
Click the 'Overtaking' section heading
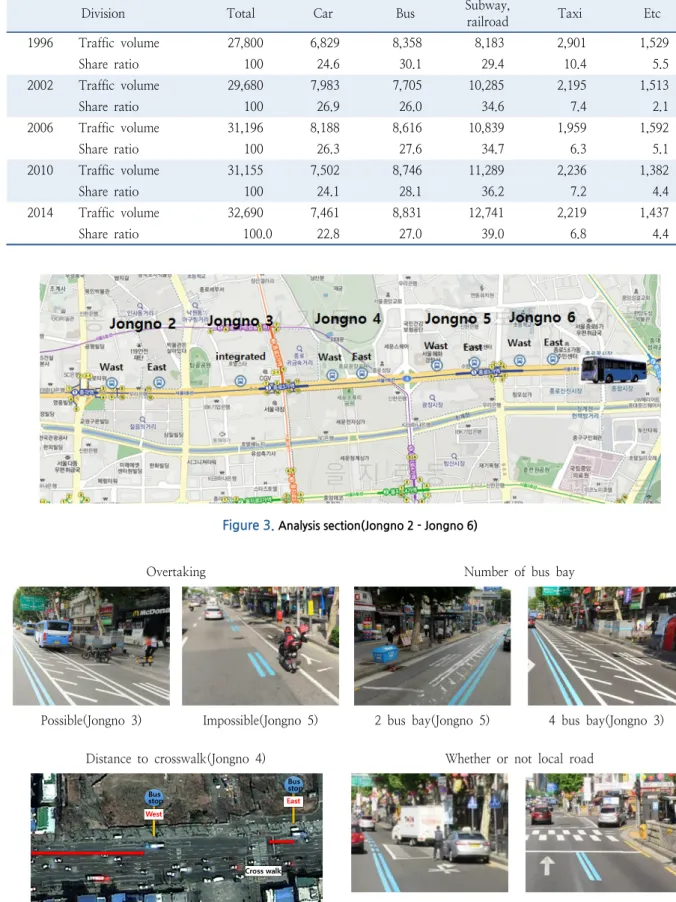tap(176, 572)
